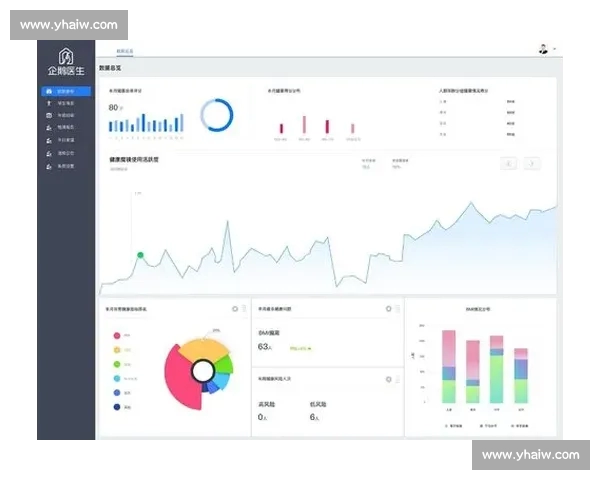Viewport: 600px width, 480px height.
Task: Expand the dropdown arrow beside user avatar
Action: [x=554, y=48]
